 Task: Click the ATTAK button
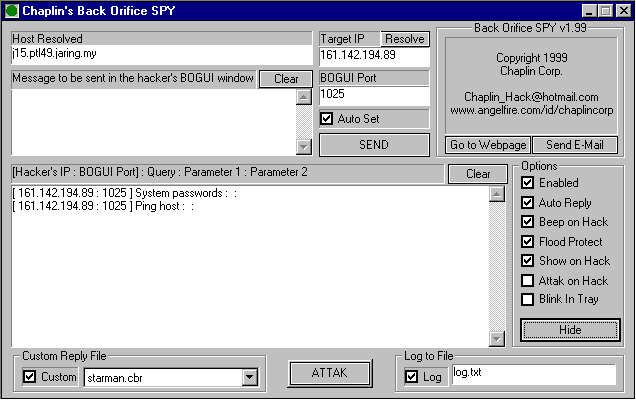click(329, 373)
